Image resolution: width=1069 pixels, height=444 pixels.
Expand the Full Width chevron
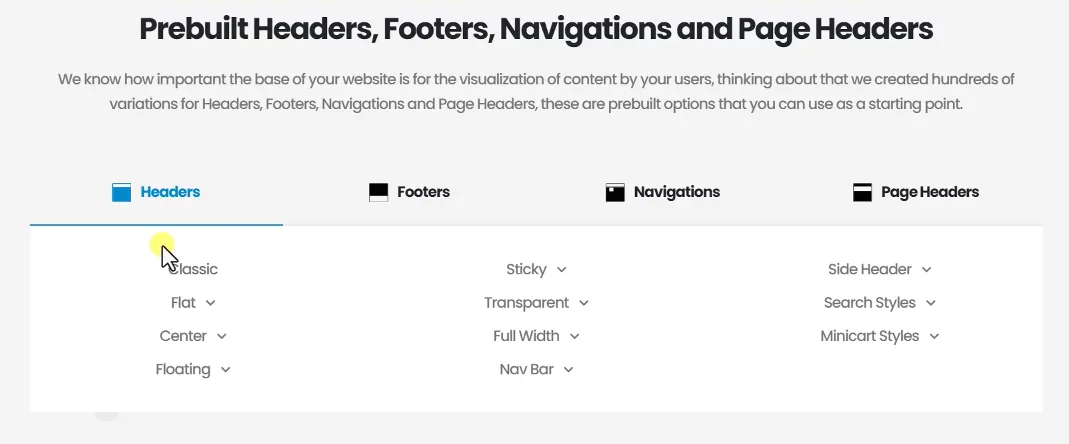575,336
